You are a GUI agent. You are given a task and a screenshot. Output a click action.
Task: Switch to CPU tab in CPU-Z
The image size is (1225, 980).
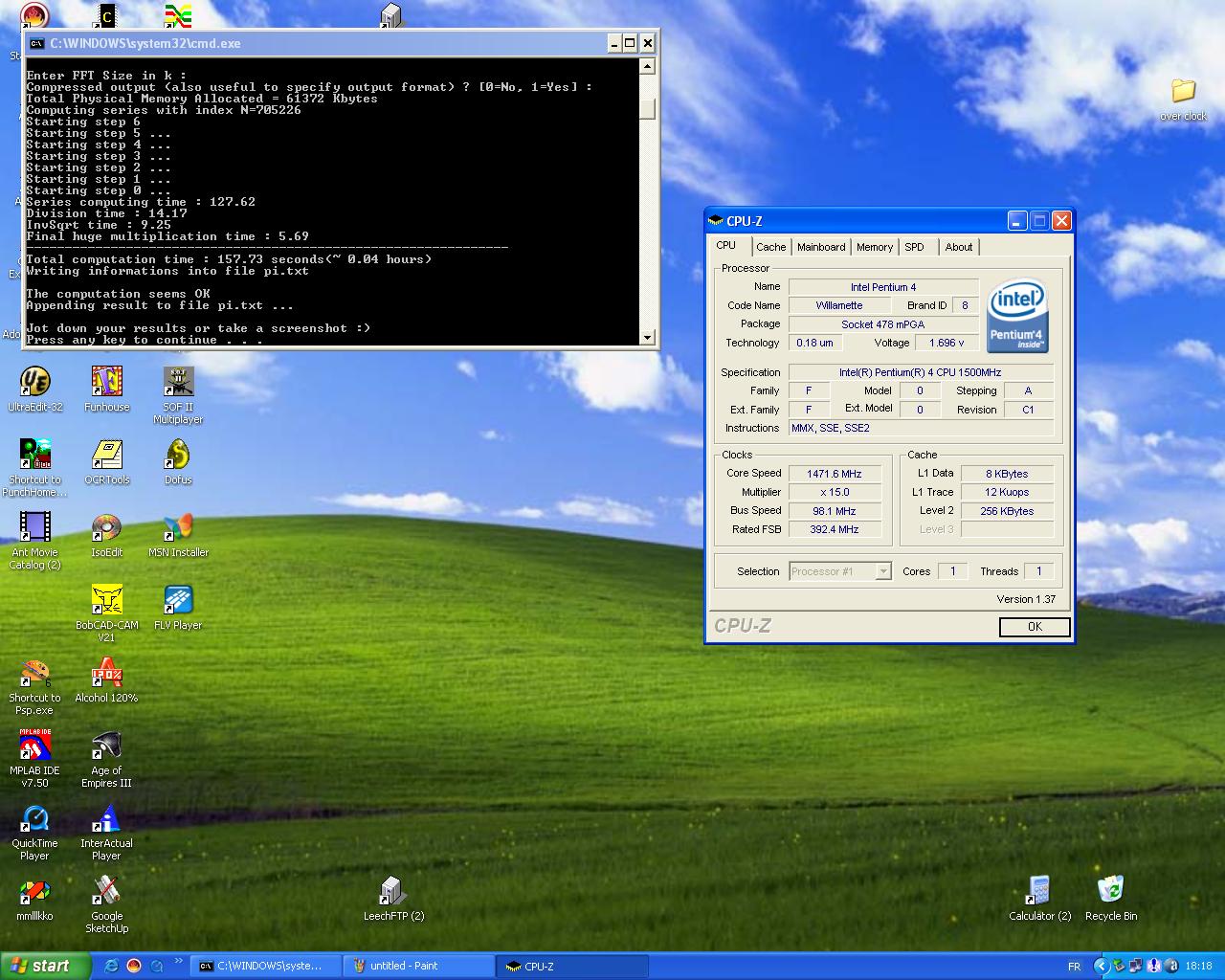tap(726, 245)
